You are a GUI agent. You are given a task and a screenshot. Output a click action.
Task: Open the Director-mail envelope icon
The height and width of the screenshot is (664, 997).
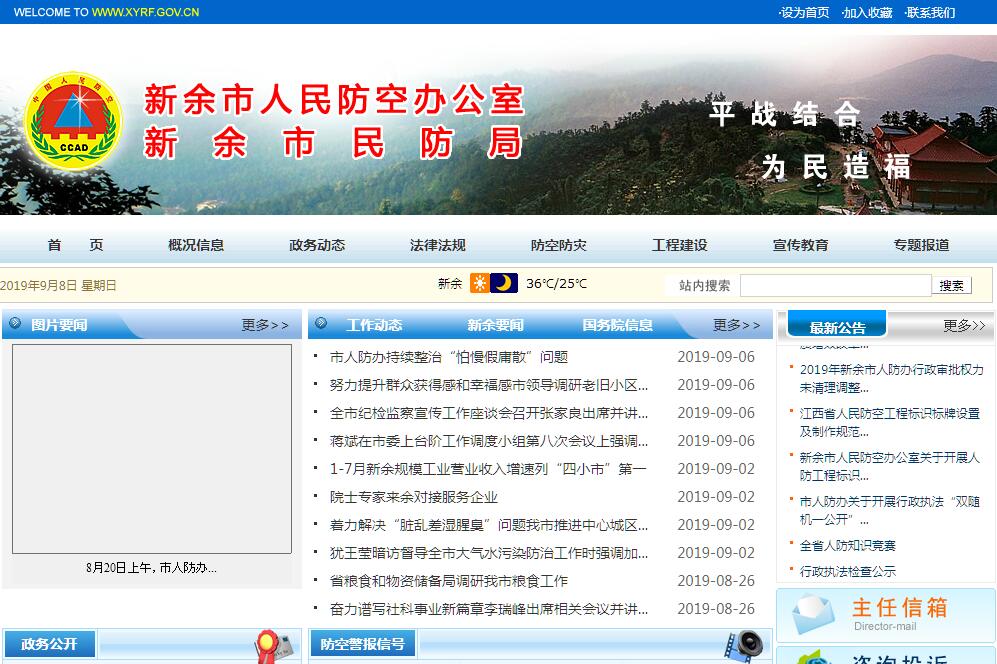pos(812,614)
